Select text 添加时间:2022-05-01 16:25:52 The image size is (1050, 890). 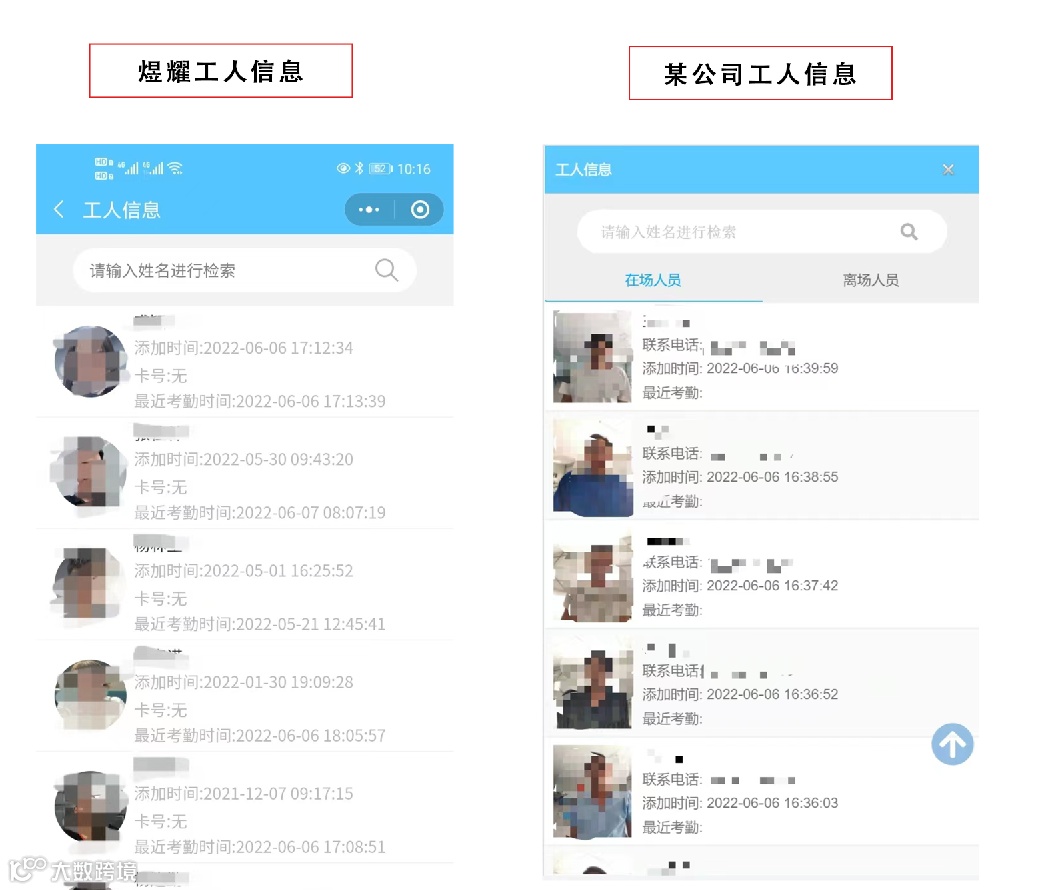(244, 571)
